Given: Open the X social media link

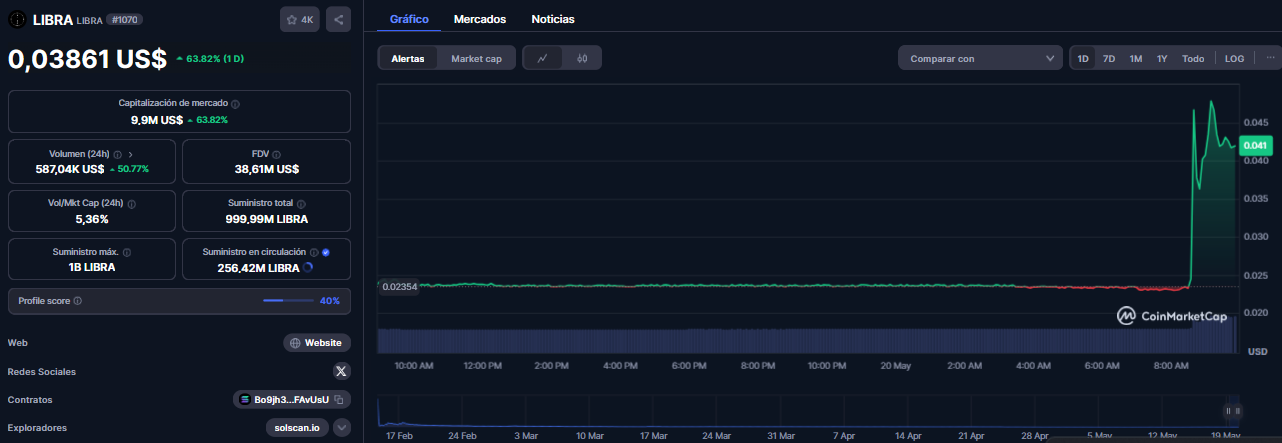Looking at the screenshot, I should [342, 371].
